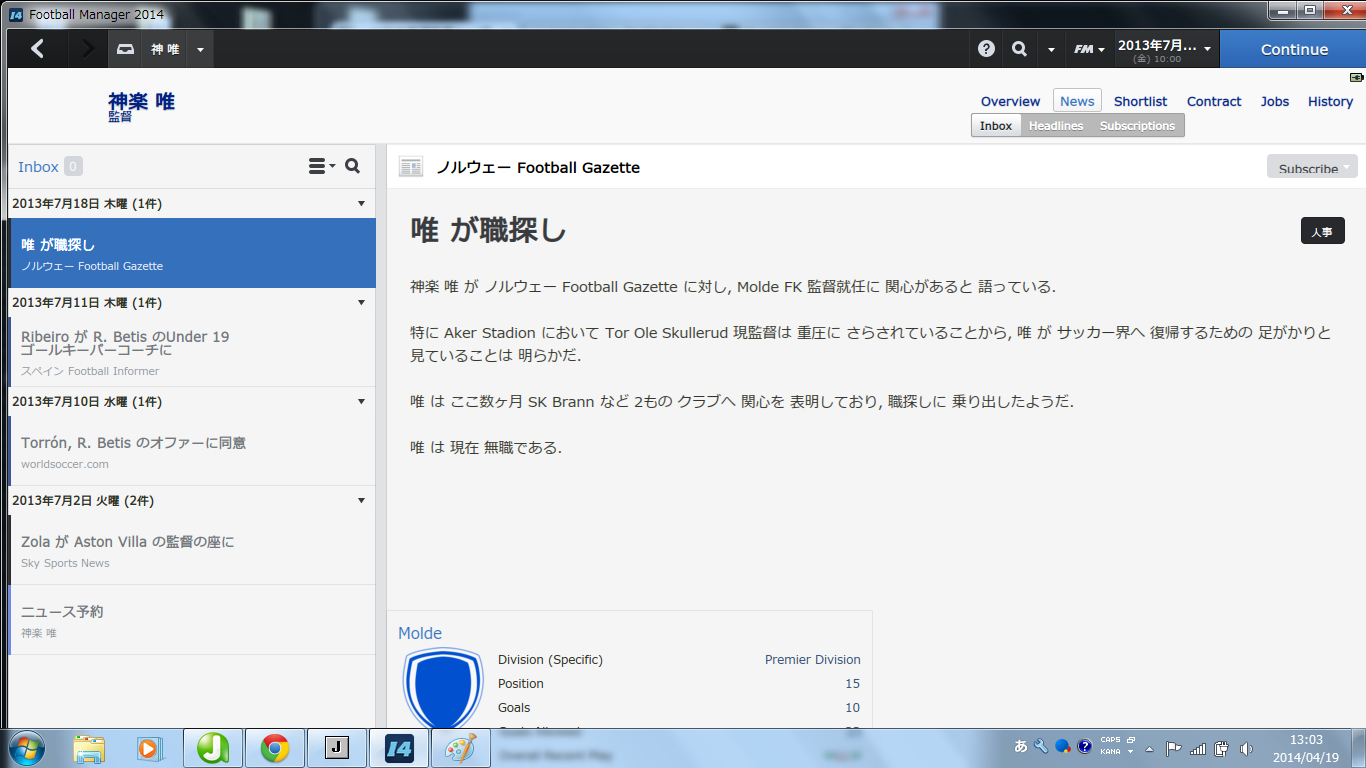Select the News tab
1366x768 pixels.
[1077, 101]
